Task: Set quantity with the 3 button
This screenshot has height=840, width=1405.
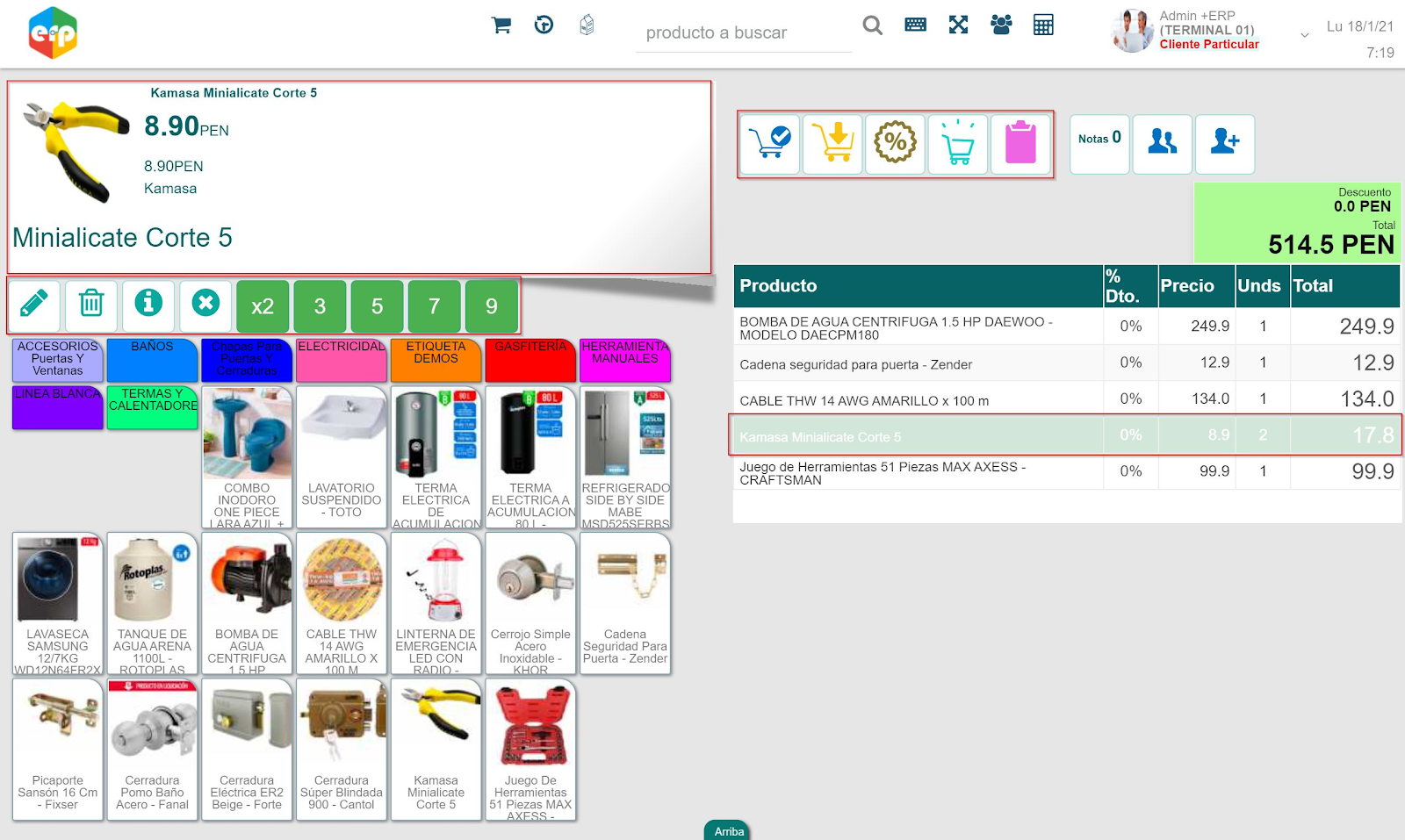Action: pyautogui.click(x=320, y=305)
